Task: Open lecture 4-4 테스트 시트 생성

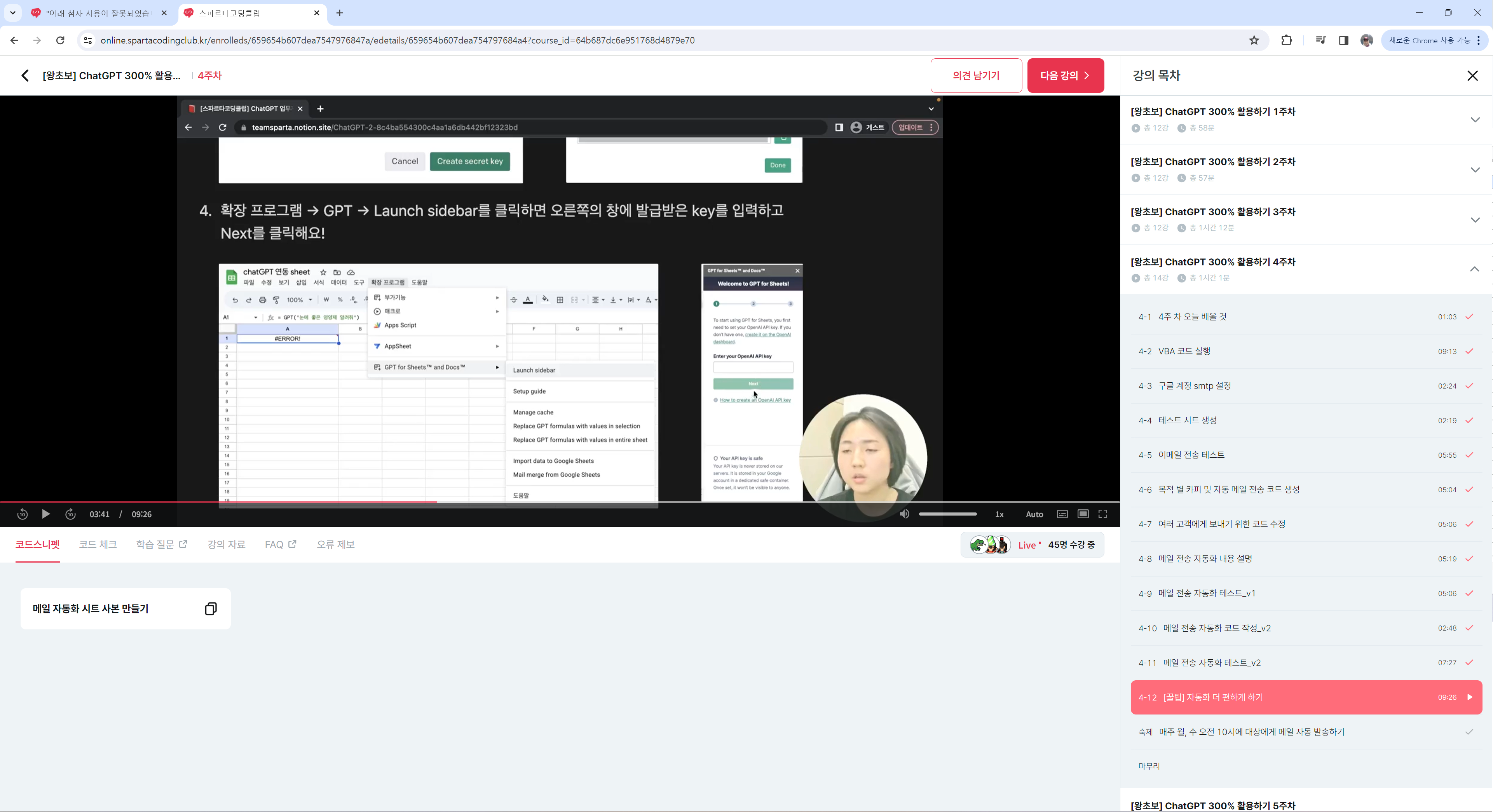Action: [1306, 421]
